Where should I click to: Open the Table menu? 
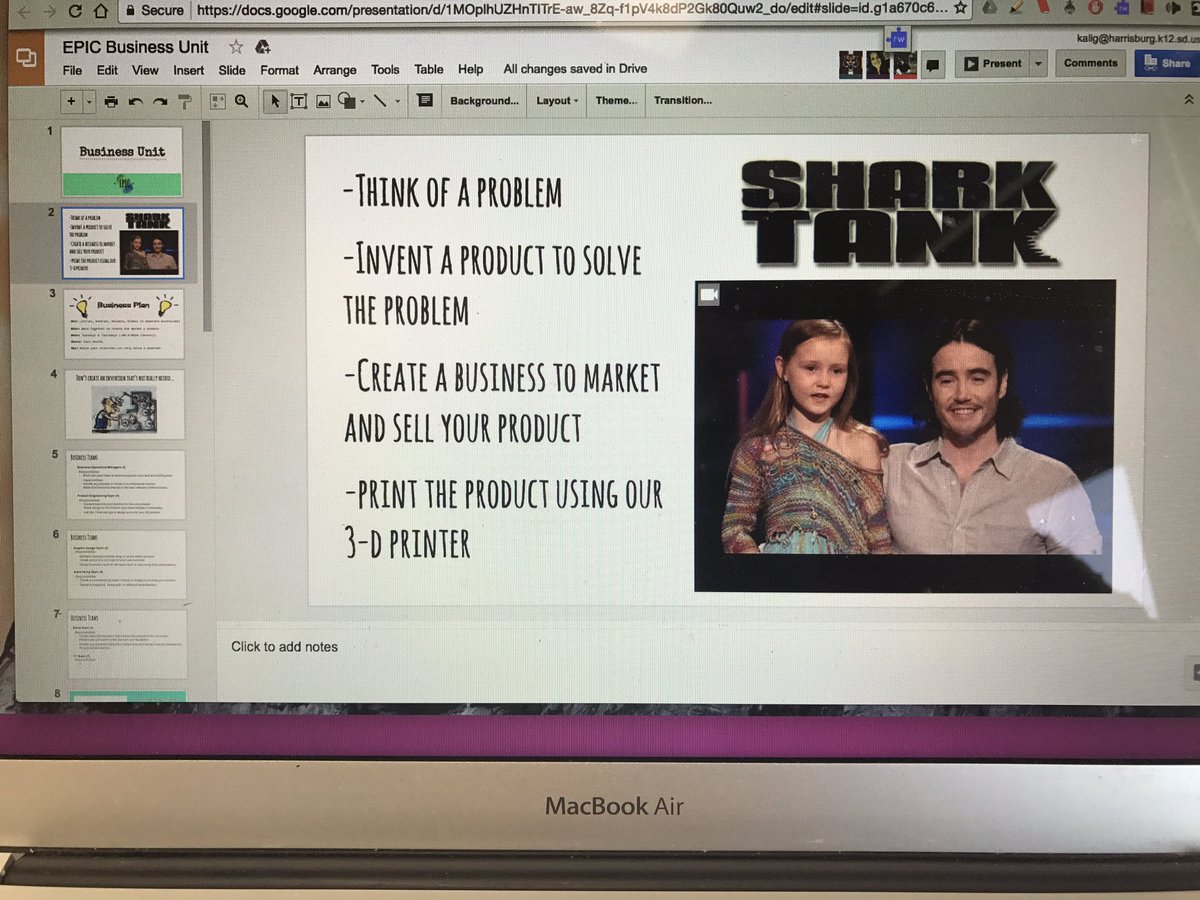click(429, 70)
